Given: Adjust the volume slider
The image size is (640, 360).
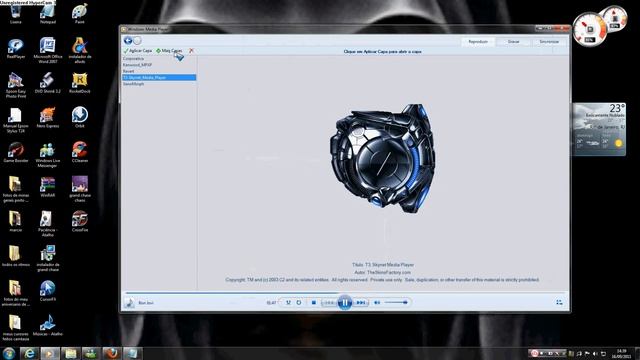Looking at the screenshot, I should pos(396,302).
